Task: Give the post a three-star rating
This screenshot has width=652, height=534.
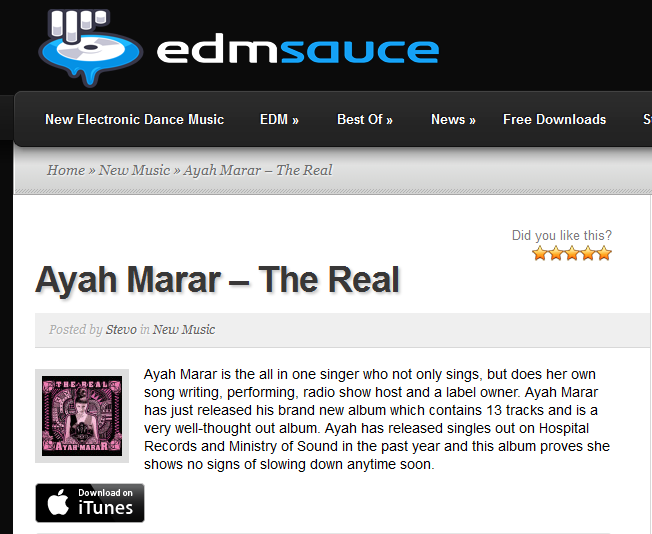Action: pyautogui.click(x=572, y=253)
